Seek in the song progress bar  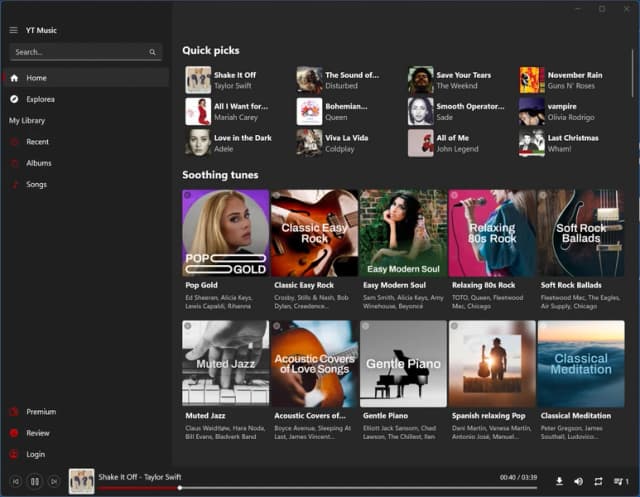coord(318,488)
